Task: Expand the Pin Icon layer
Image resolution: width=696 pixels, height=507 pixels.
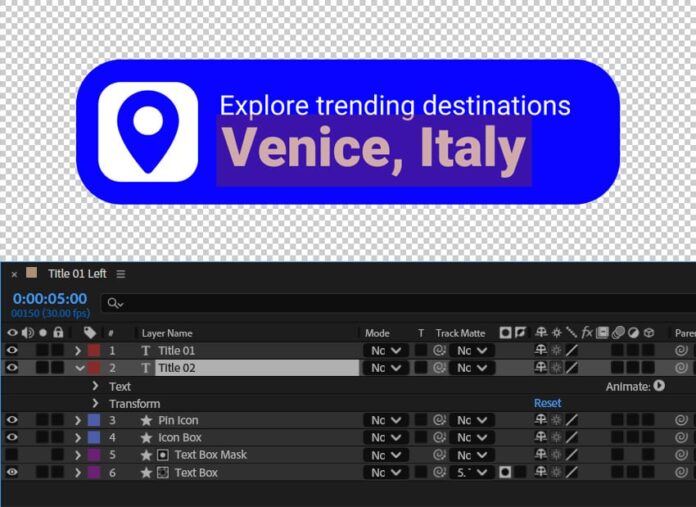Action: 78,420
